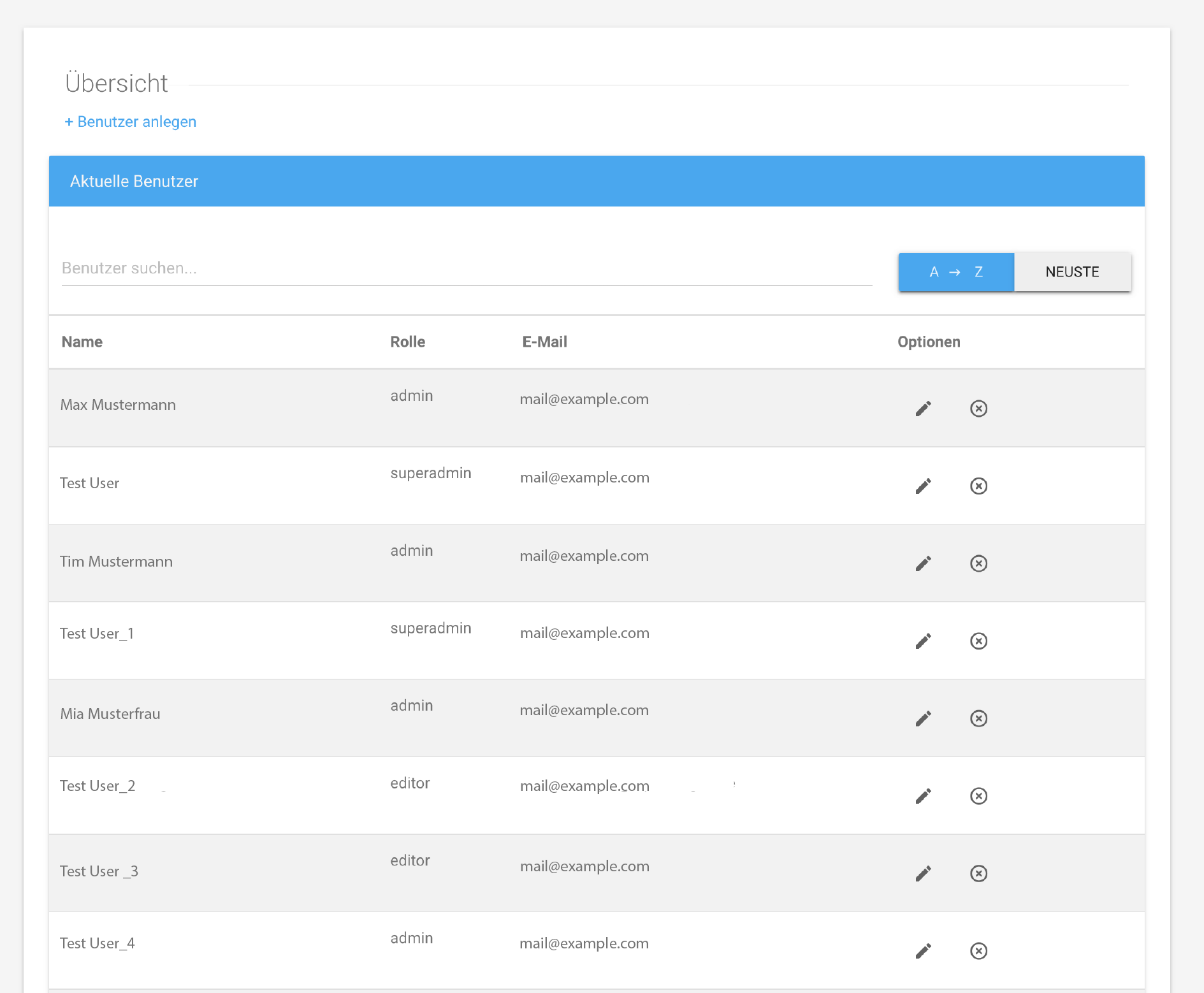Click superadmin role of Test User_1
This screenshot has height=993, width=1204.
click(431, 629)
